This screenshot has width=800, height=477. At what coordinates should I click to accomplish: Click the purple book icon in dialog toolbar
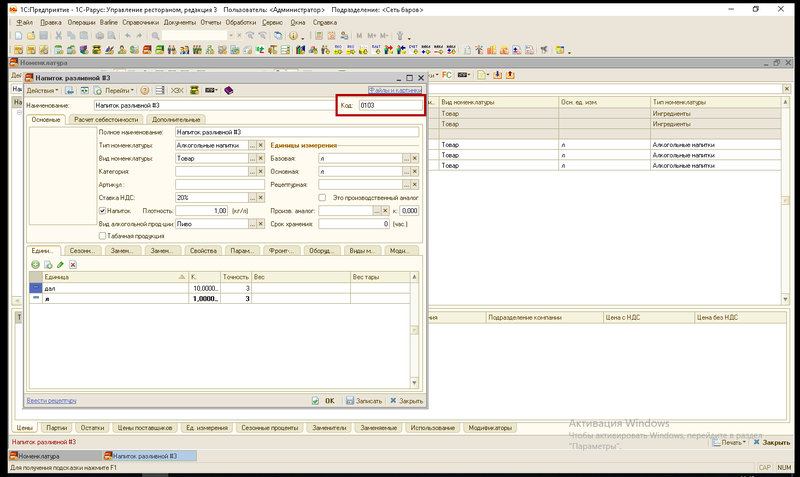[229, 90]
